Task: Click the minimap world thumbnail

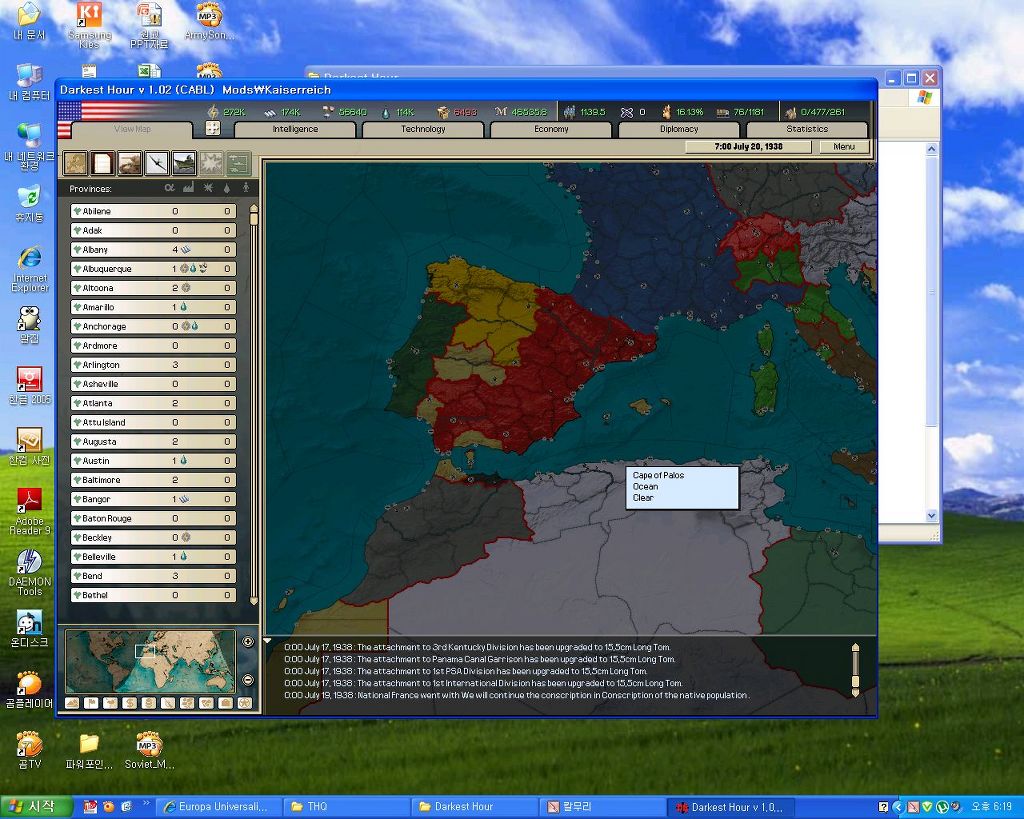Action: coord(150,661)
